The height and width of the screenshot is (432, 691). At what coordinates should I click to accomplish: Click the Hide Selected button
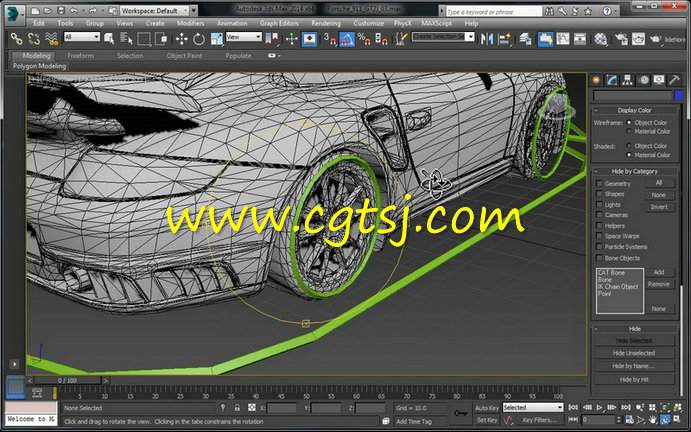click(x=634, y=341)
